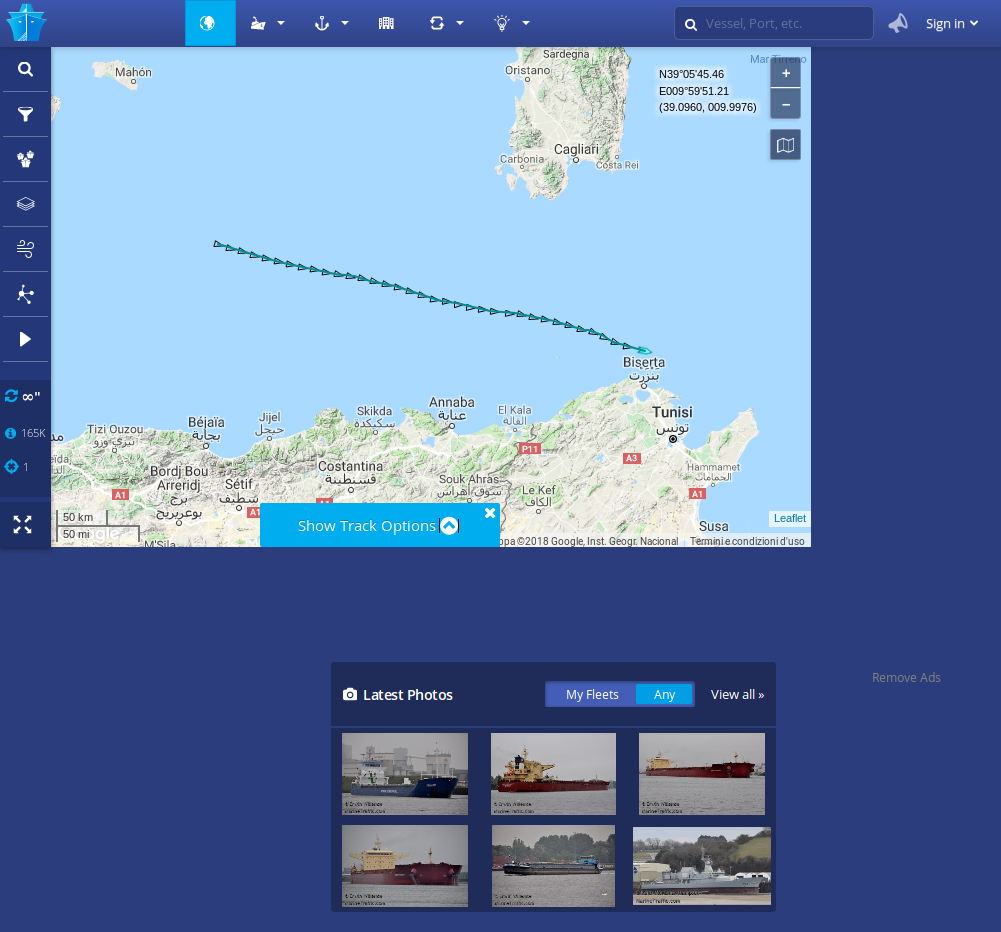Click Show Track Options button
Screen dimensions: 1001x932
click(378, 525)
